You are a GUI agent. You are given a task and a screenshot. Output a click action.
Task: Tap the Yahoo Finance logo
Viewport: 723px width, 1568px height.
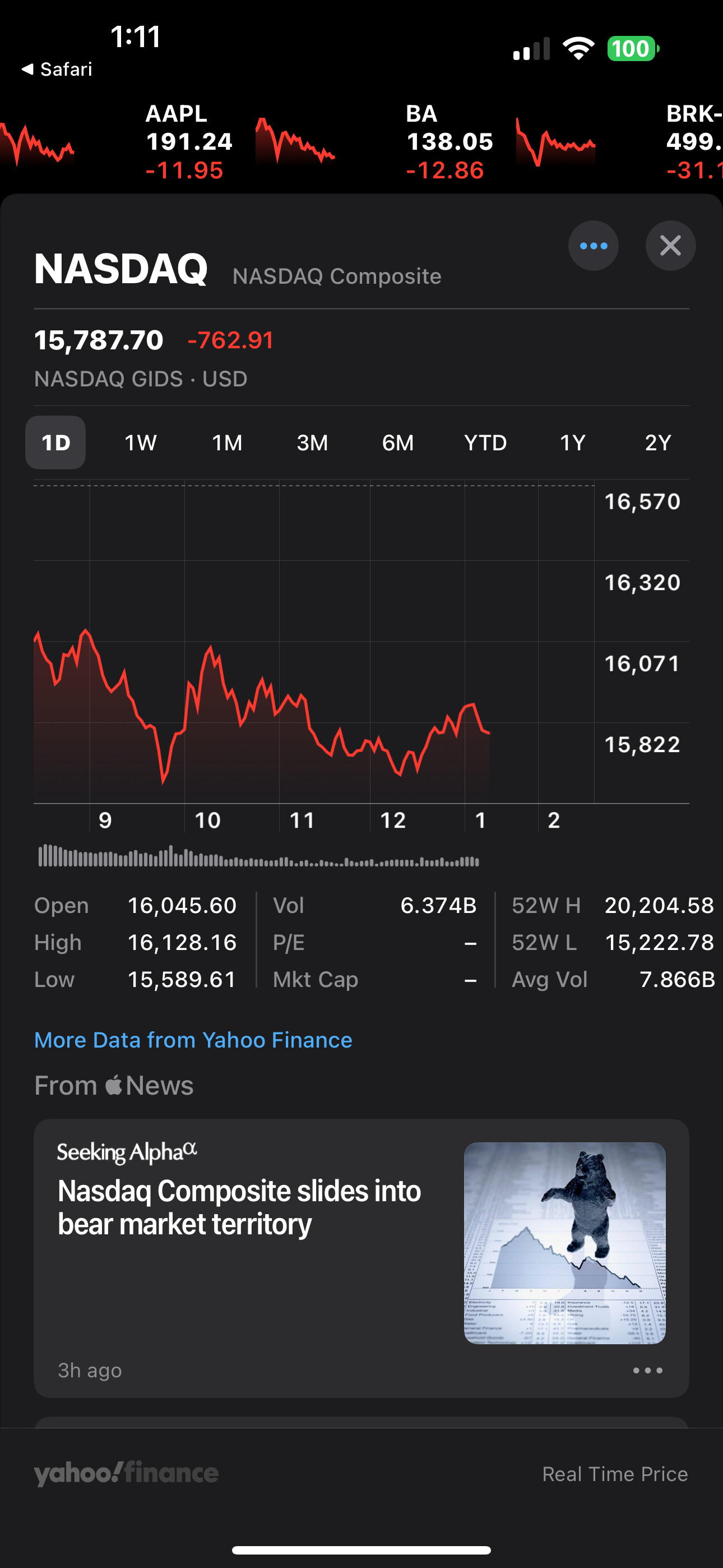tap(126, 1473)
